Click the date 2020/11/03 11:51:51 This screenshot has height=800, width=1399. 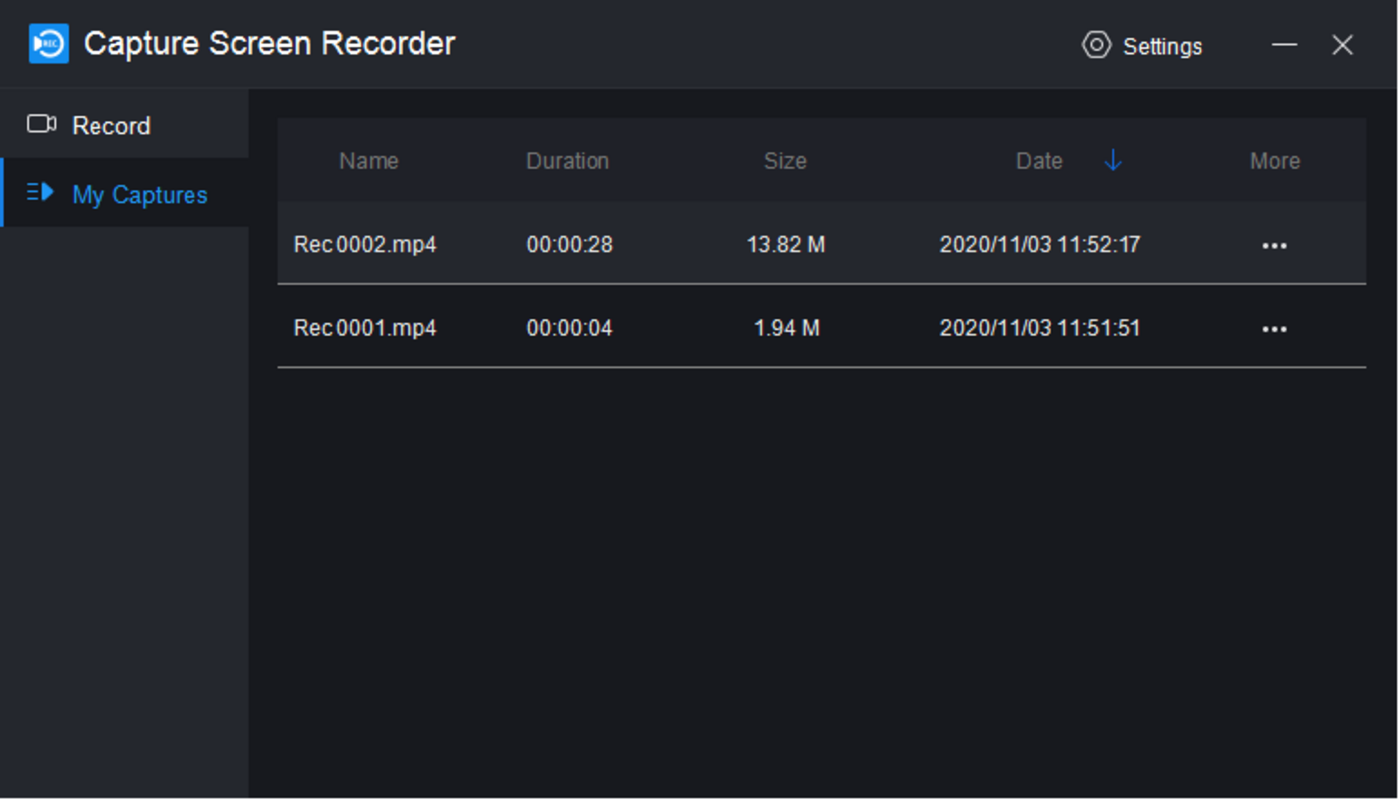point(1040,328)
